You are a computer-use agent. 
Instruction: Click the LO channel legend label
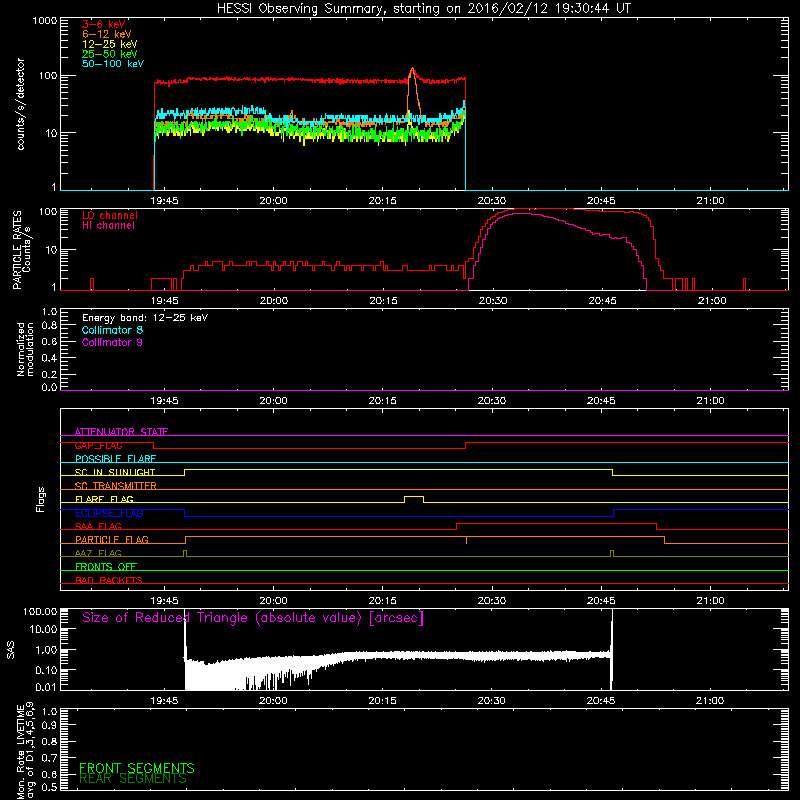(x=110, y=215)
